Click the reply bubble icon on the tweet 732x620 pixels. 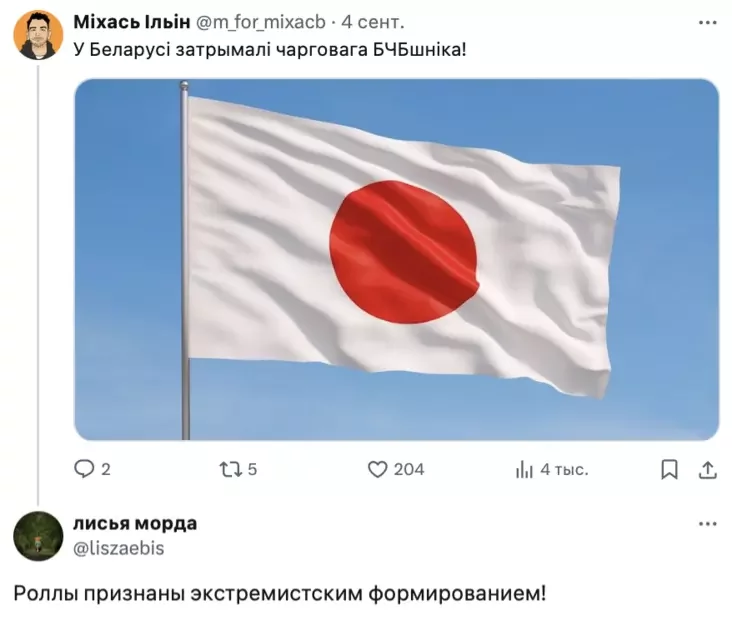point(84,469)
